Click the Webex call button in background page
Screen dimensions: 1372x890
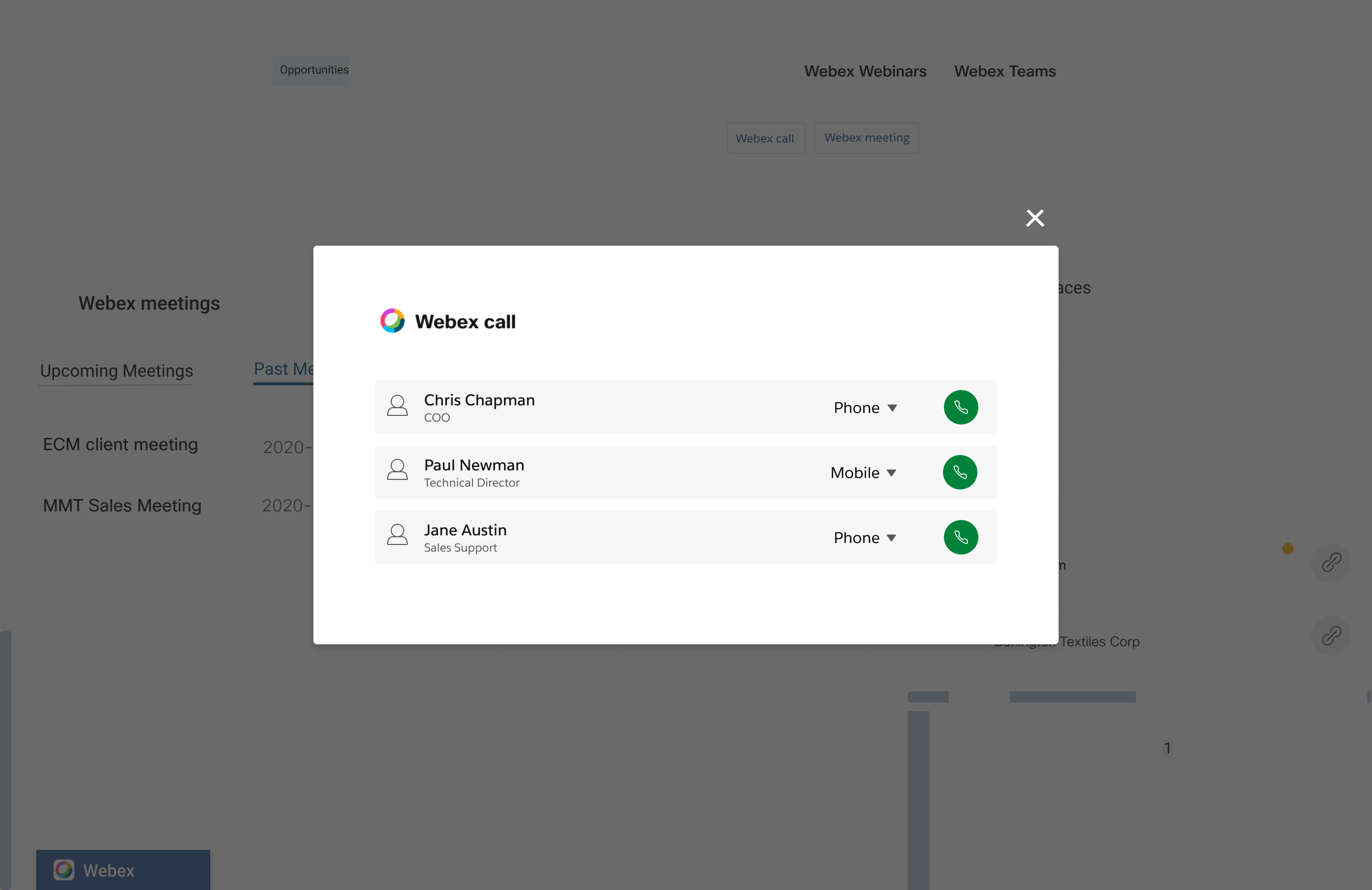766,138
